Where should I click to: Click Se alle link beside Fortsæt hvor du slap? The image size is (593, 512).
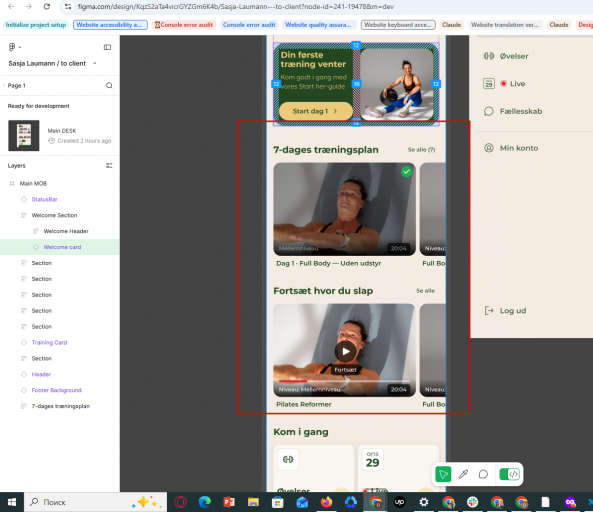[425, 291]
